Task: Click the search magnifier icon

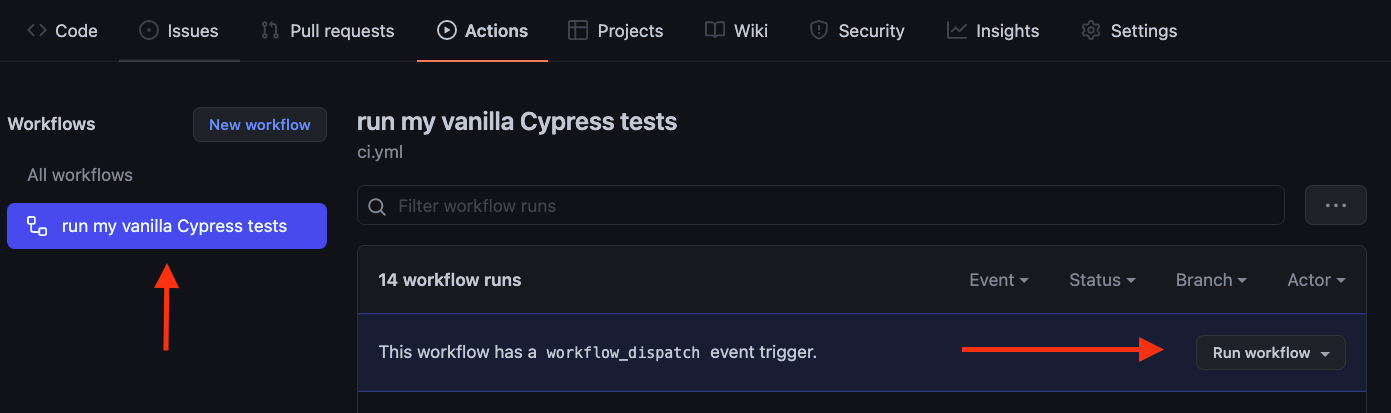Action: click(x=377, y=207)
